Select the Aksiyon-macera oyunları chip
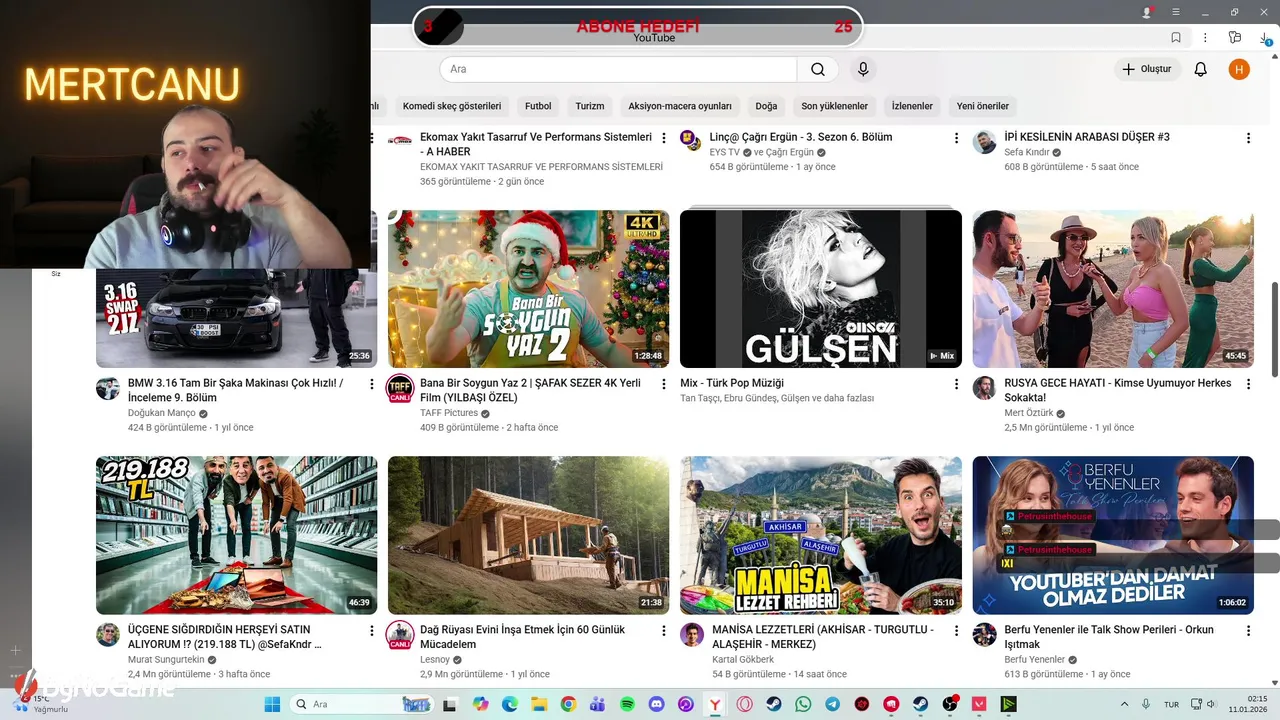Screen dimensions: 1280x720 pos(680,106)
